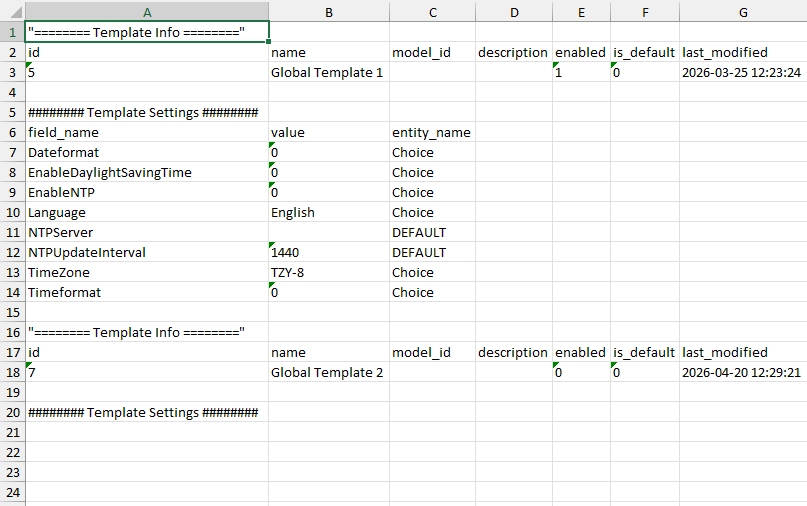
Task: Click 'description' header in row 17
Action: tap(514, 353)
